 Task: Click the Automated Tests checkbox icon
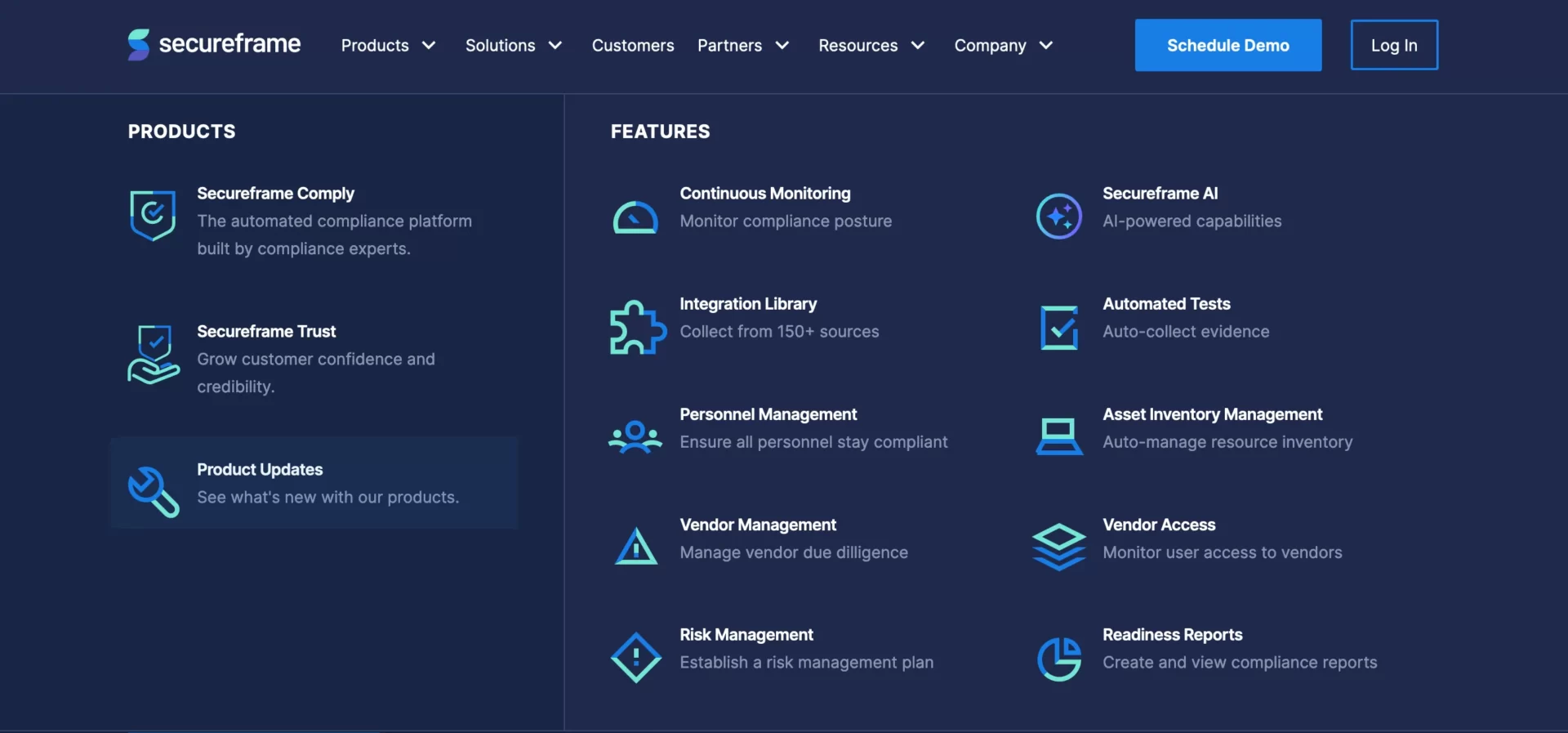click(1059, 328)
